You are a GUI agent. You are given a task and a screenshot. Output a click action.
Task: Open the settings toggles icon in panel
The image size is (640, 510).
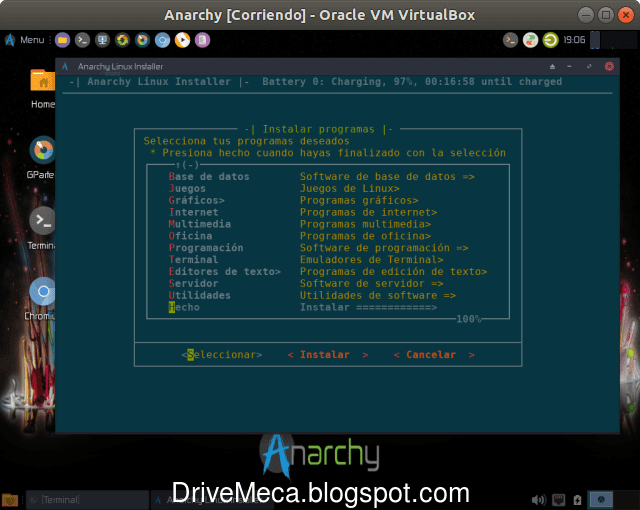pos(530,40)
